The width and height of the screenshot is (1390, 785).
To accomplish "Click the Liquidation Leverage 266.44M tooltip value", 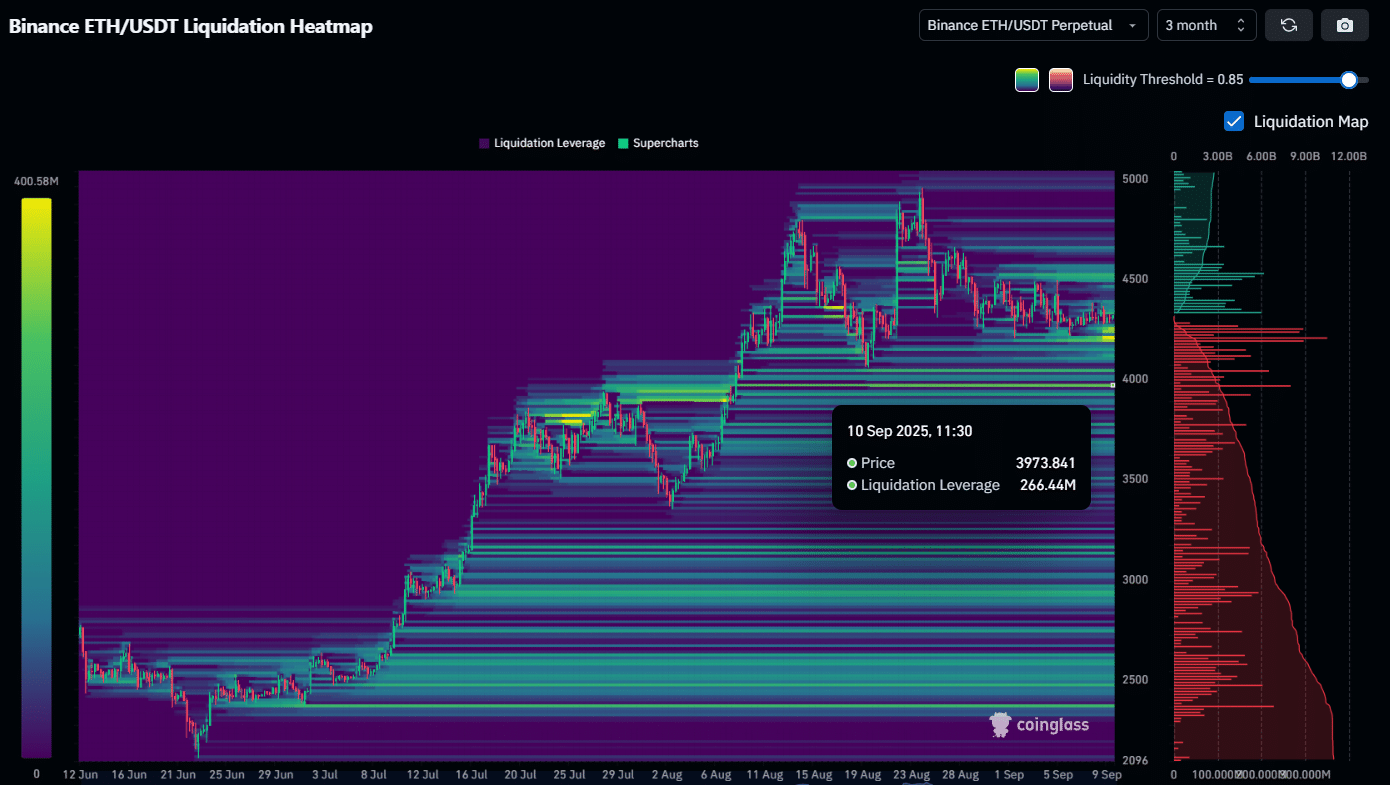I will pyautogui.click(x=1048, y=485).
